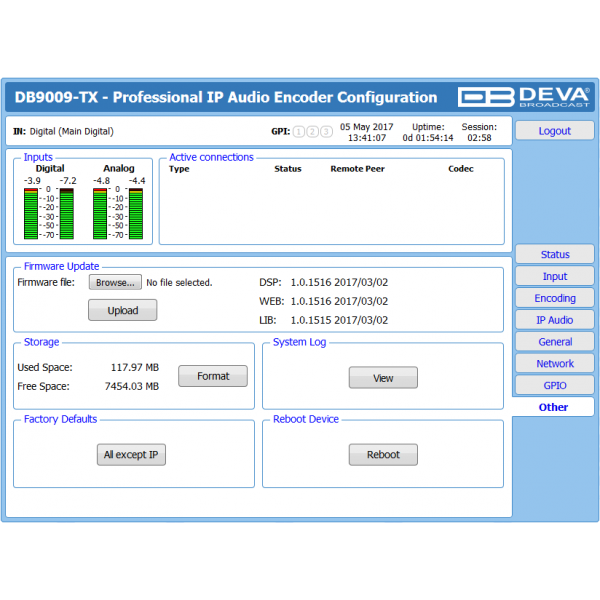Viewport: 600px width, 600px height.
Task: Open the Status page
Action: [x=554, y=254]
